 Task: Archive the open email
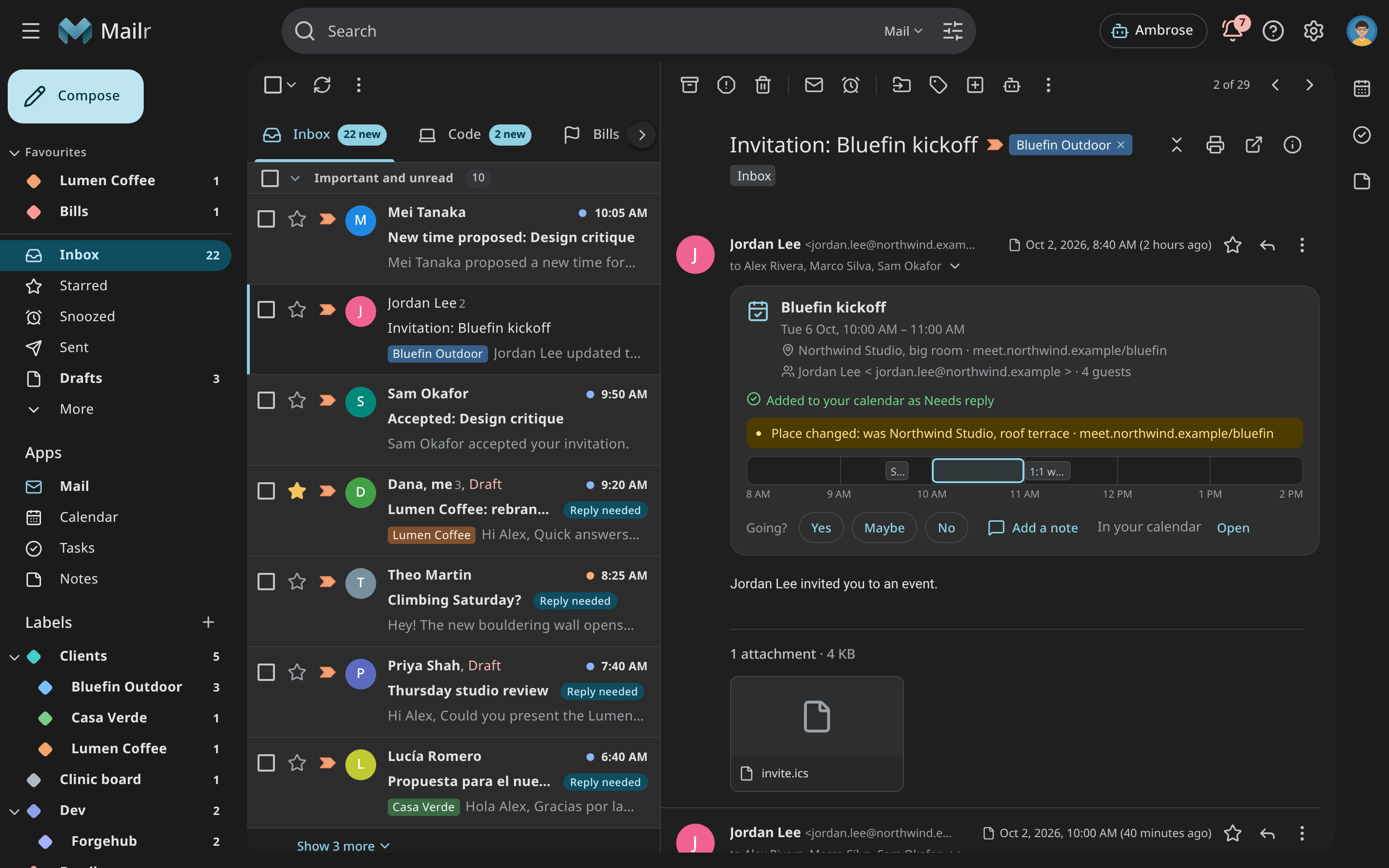[689, 85]
